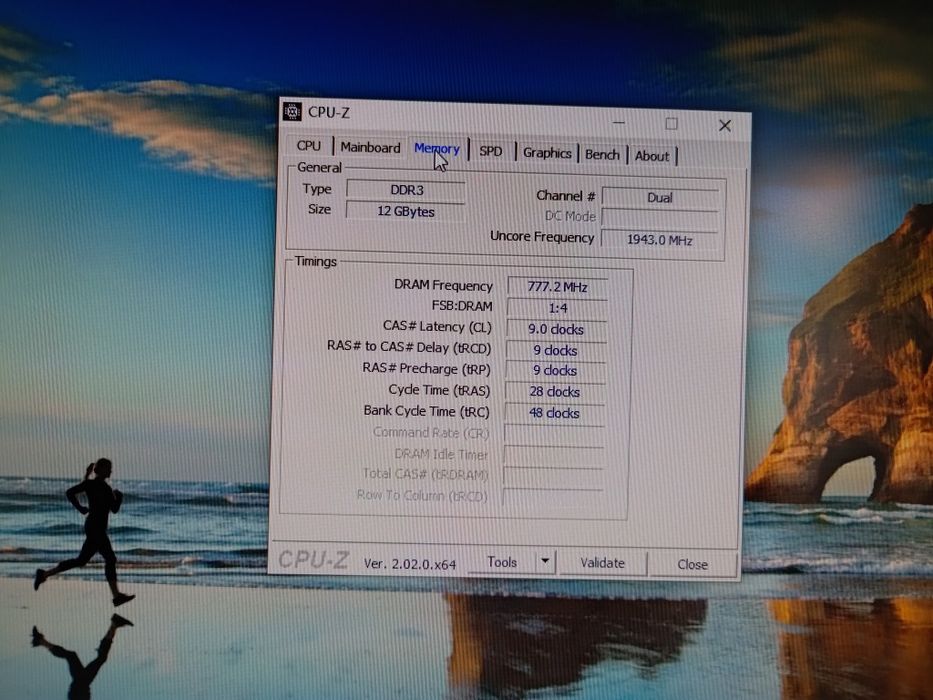
Task: Click the Channel # field showing Dual
Action: (660, 198)
